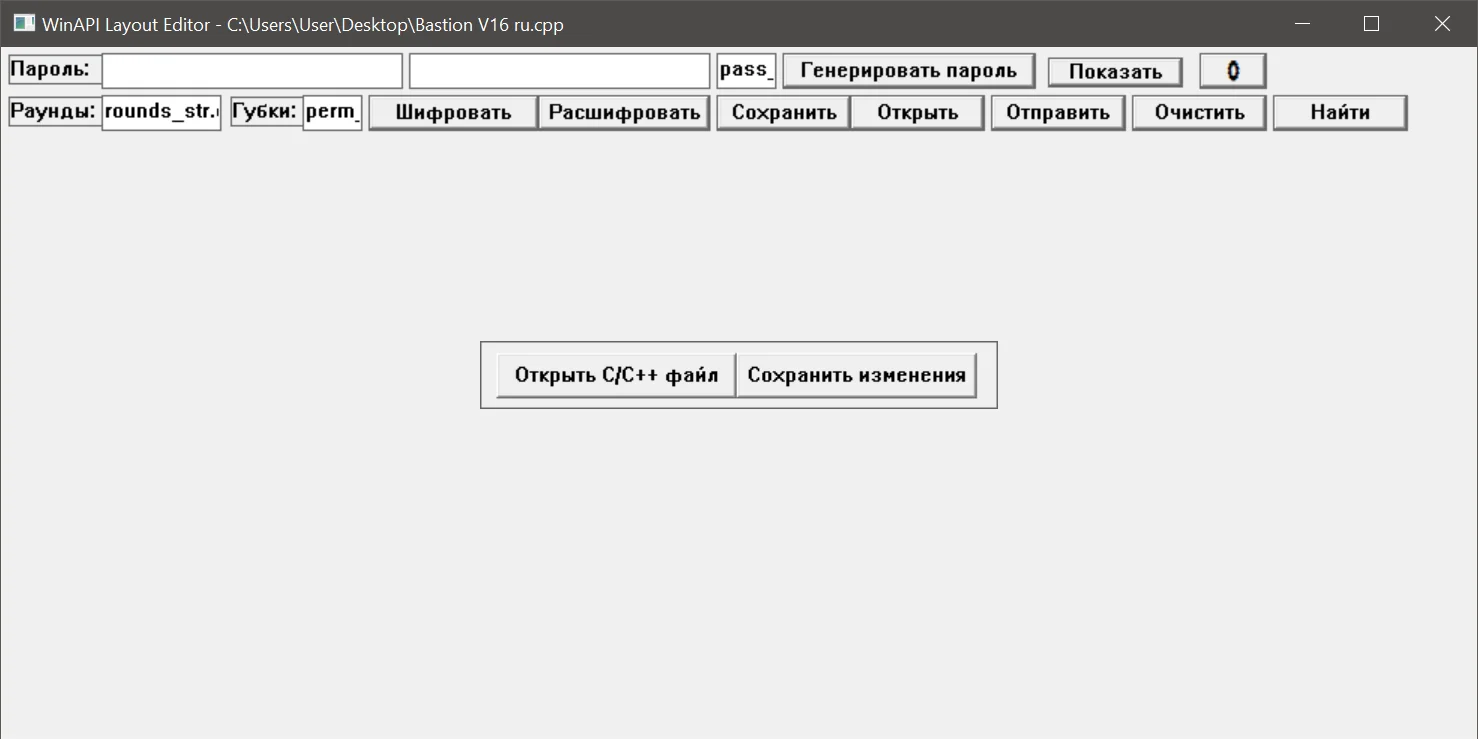Maximize the Layout Editor window
Image resolution: width=1478 pixels, height=739 pixels.
[x=1371, y=23]
